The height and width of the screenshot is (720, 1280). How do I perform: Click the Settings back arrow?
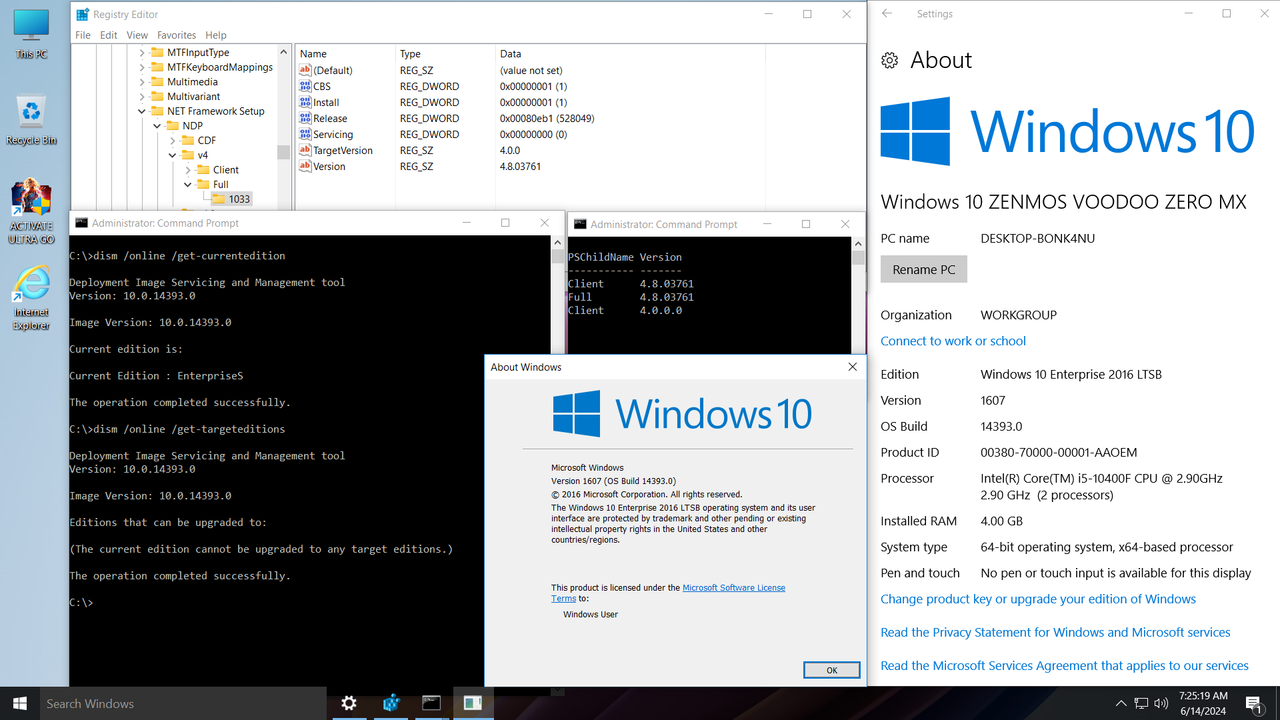pyautogui.click(x=887, y=14)
